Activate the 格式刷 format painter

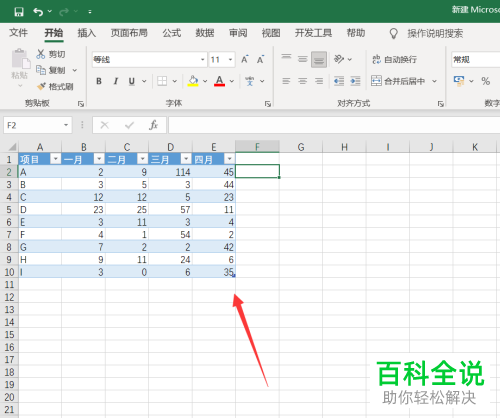[x=55, y=87]
